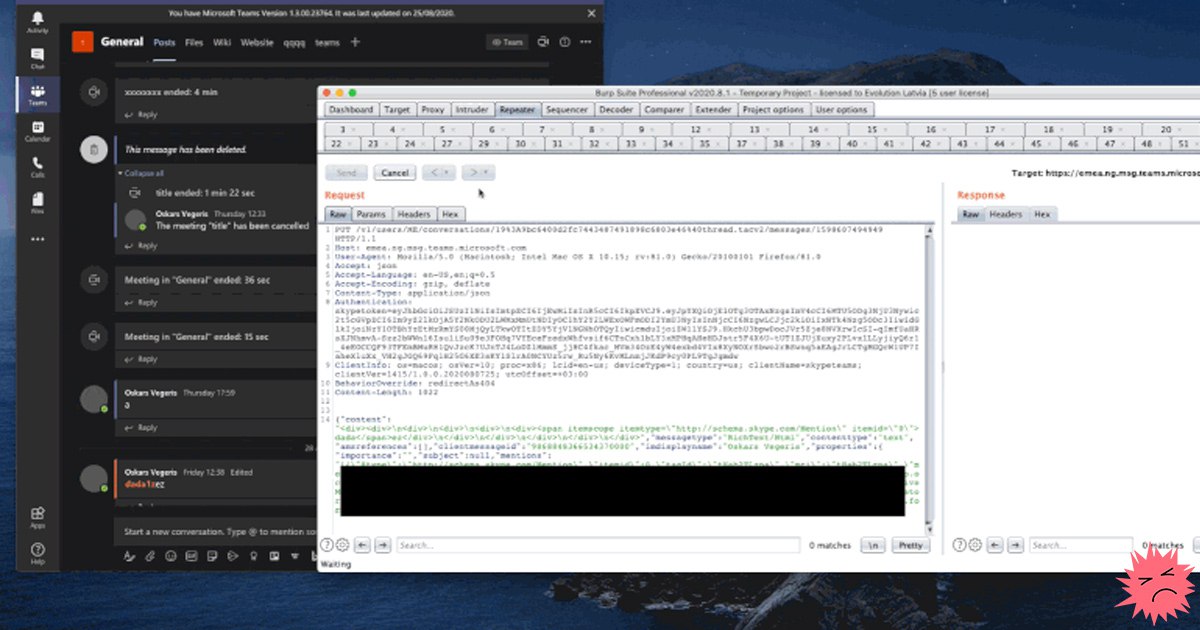This screenshot has width=1200, height=630.
Task: Open history forward dropdown in Burp Repeater
Action: point(478,172)
